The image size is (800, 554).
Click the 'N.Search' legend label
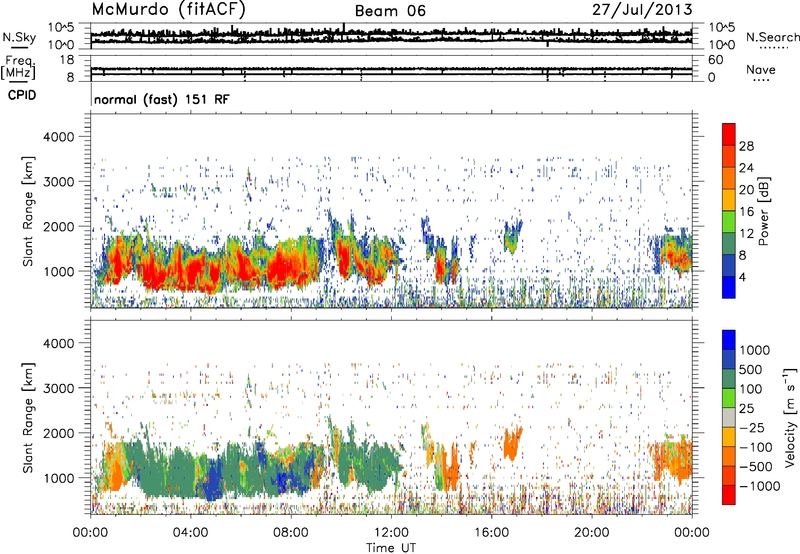pyautogui.click(x=772, y=37)
